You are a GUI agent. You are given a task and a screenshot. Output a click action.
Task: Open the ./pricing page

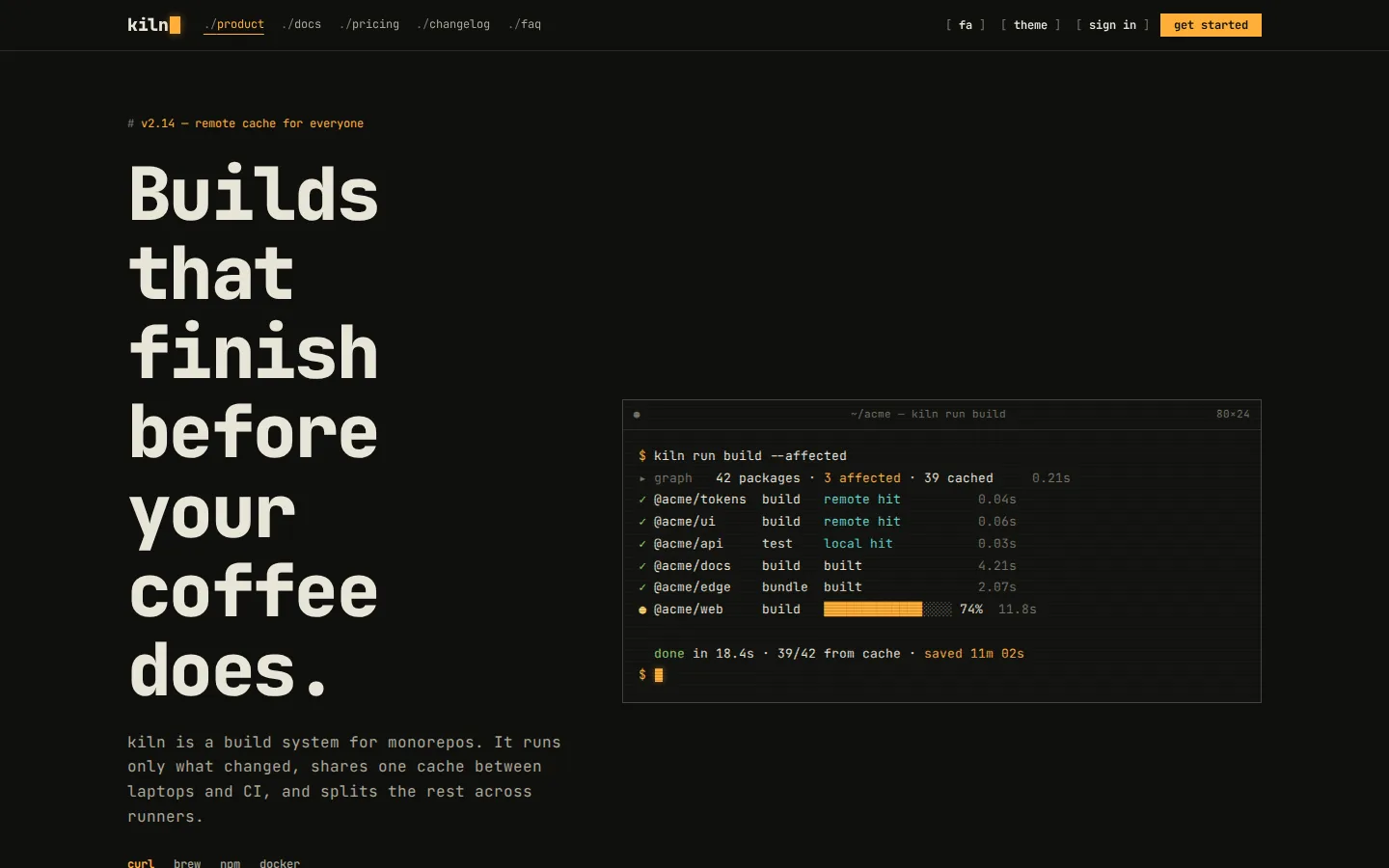[x=369, y=24]
